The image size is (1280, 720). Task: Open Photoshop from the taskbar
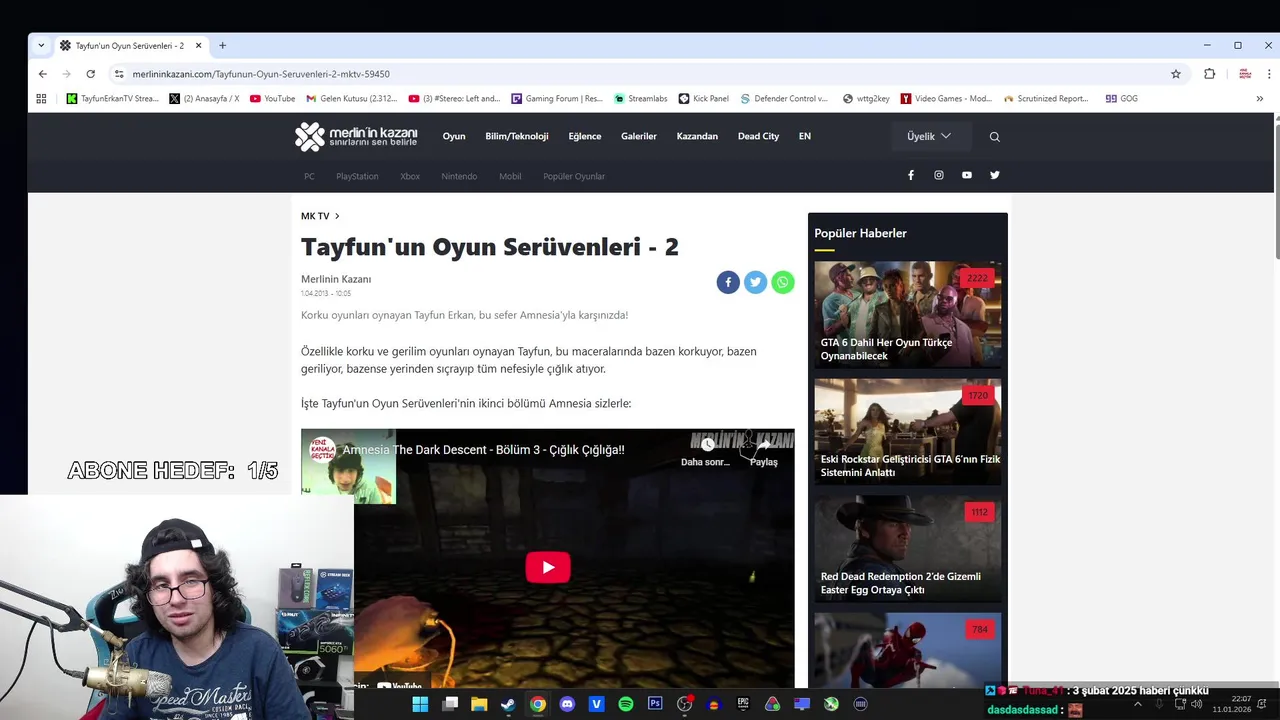(x=655, y=704)
